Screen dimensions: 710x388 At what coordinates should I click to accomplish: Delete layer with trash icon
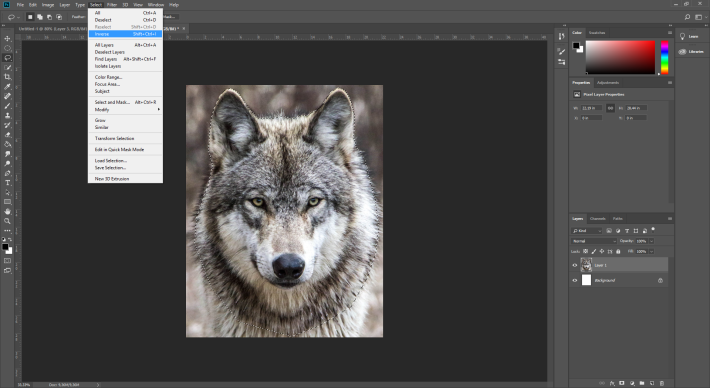pos(662,383)
